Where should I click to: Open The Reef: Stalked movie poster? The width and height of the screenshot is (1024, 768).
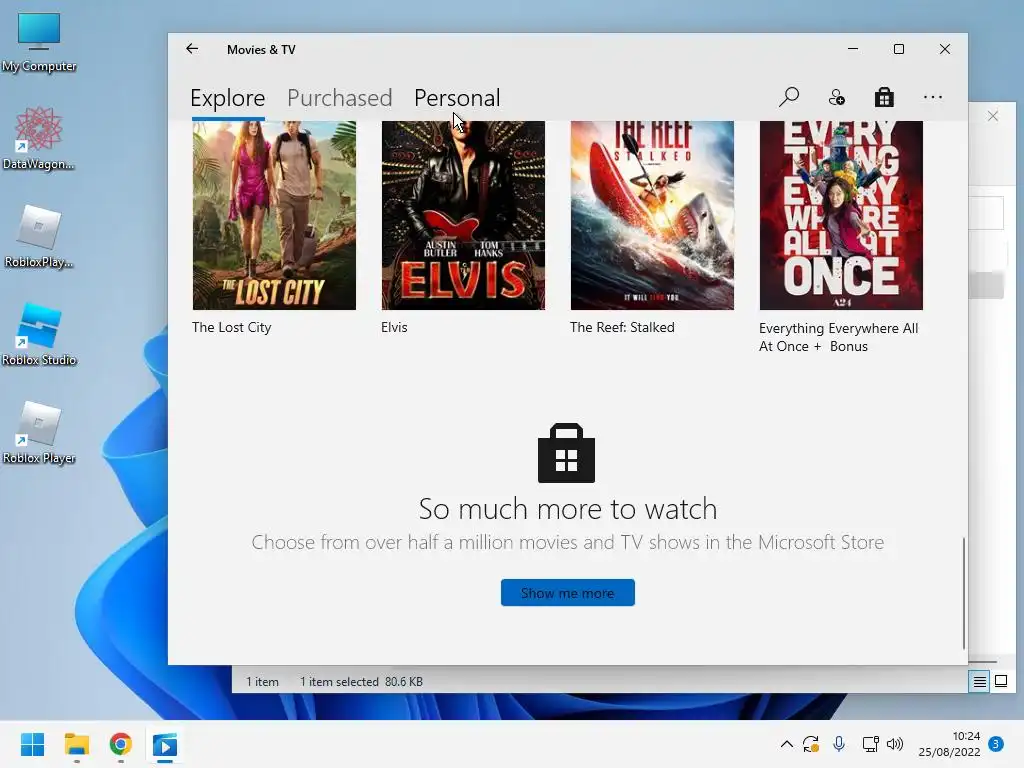(652, 216)
